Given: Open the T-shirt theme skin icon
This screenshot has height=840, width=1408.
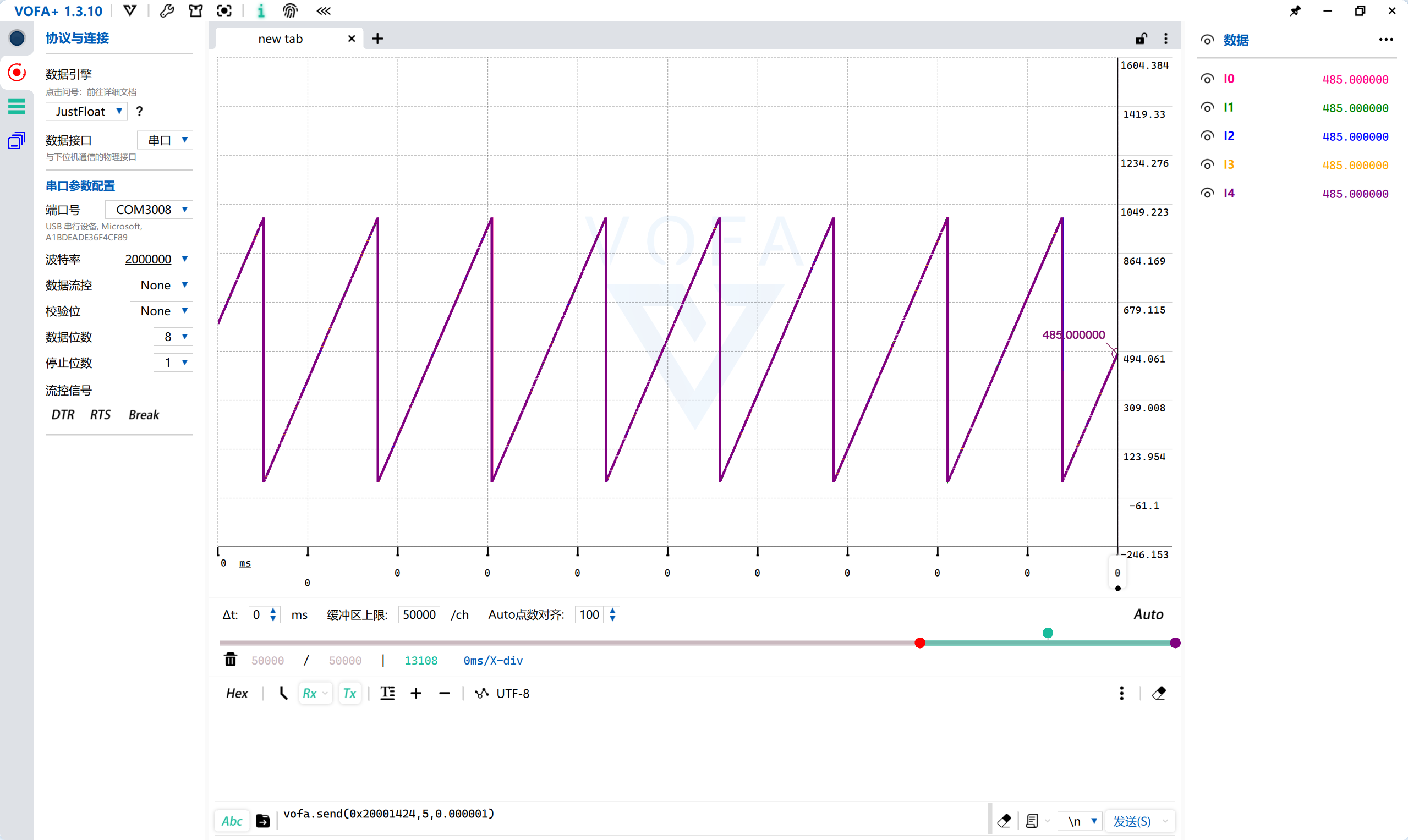Looking at the screenshot, I should 196,11.
